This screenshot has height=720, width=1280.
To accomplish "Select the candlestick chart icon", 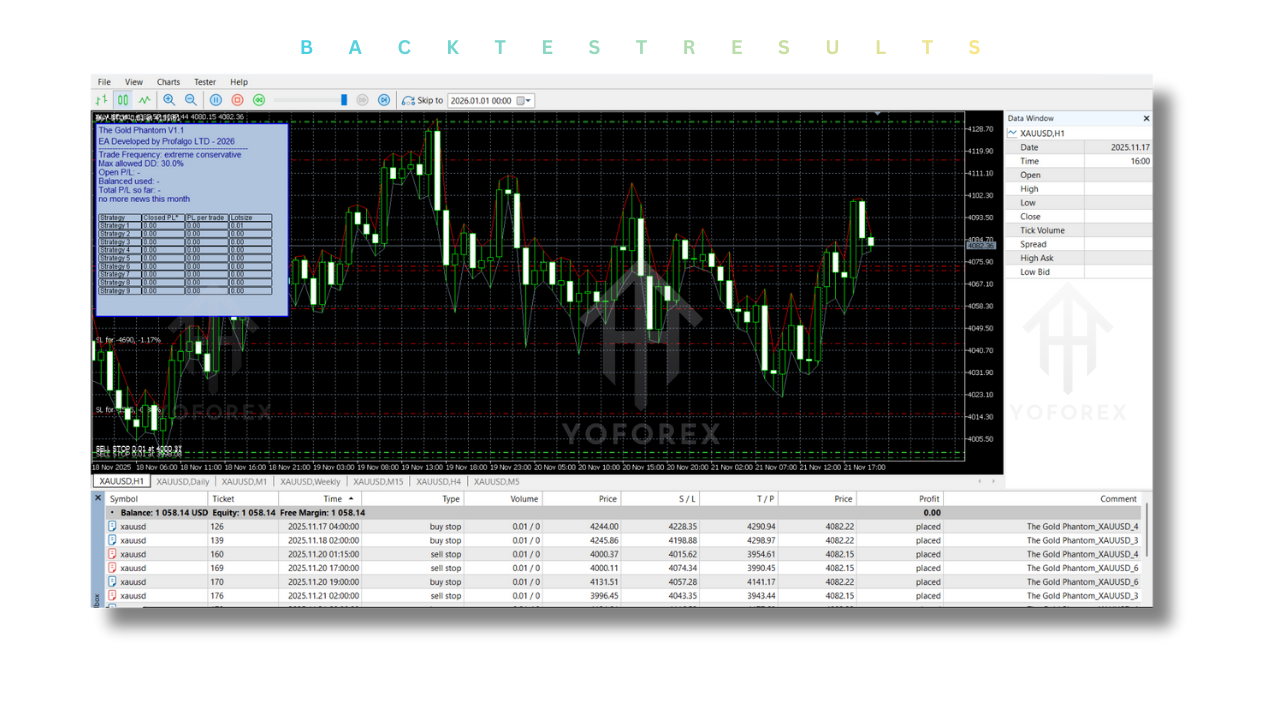I will pyautogui.click(x=123, y=100).
